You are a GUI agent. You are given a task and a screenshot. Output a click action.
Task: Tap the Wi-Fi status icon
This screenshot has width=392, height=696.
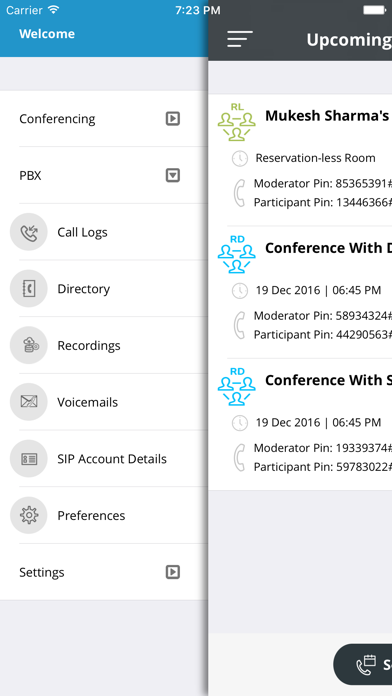click(x=54, y=10)
